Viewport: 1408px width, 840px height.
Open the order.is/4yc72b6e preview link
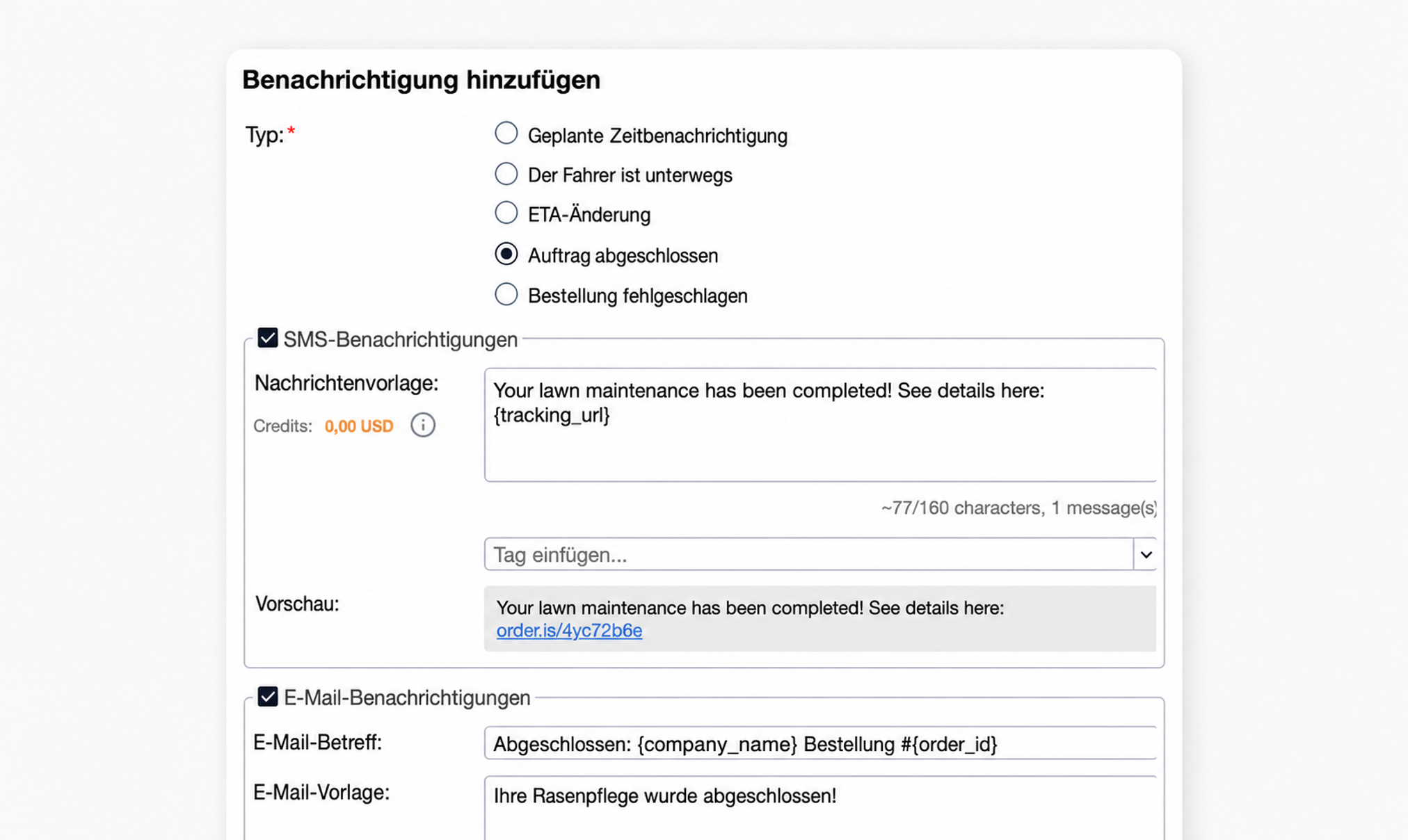569,630
